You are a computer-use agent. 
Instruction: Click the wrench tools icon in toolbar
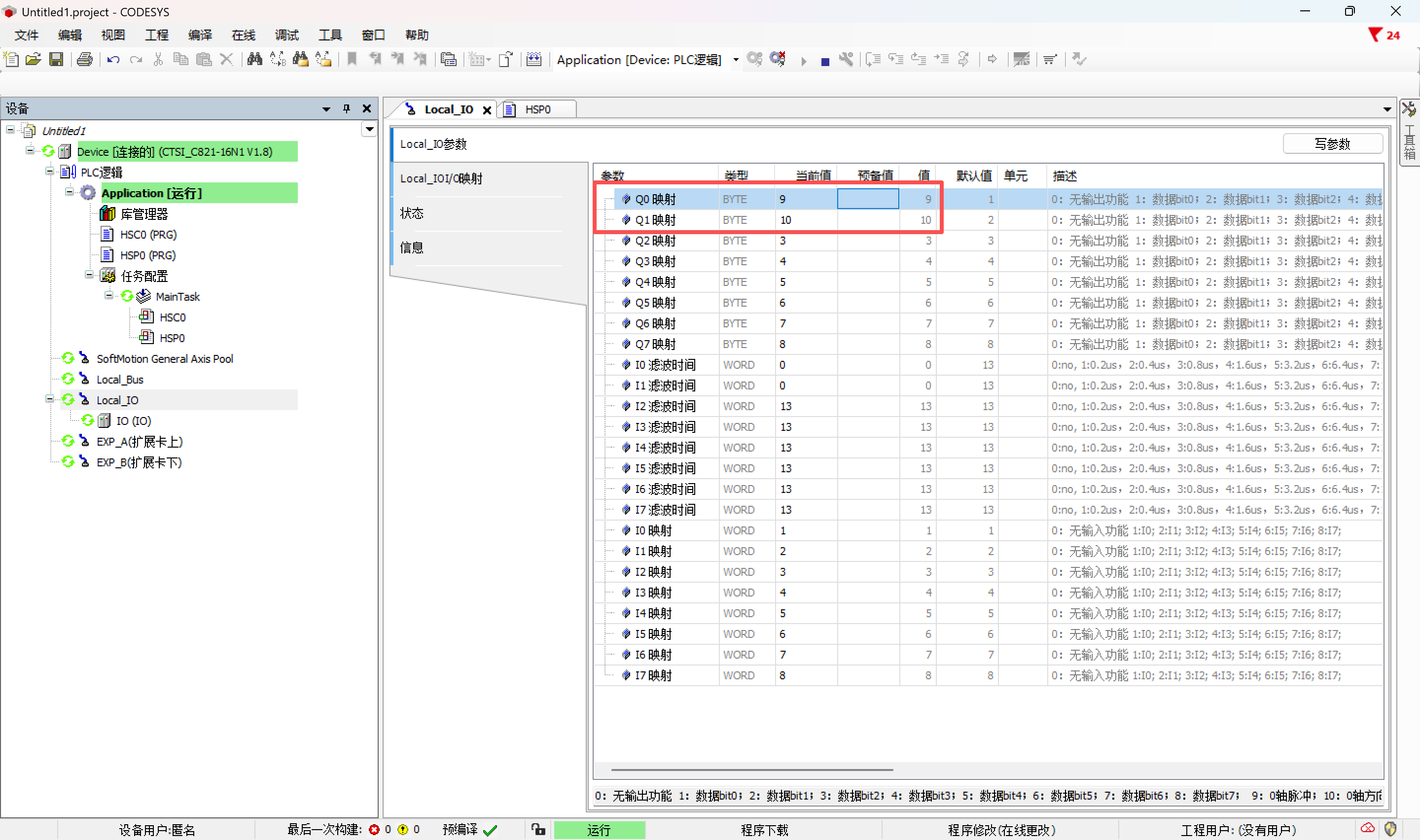coord(846,60)
